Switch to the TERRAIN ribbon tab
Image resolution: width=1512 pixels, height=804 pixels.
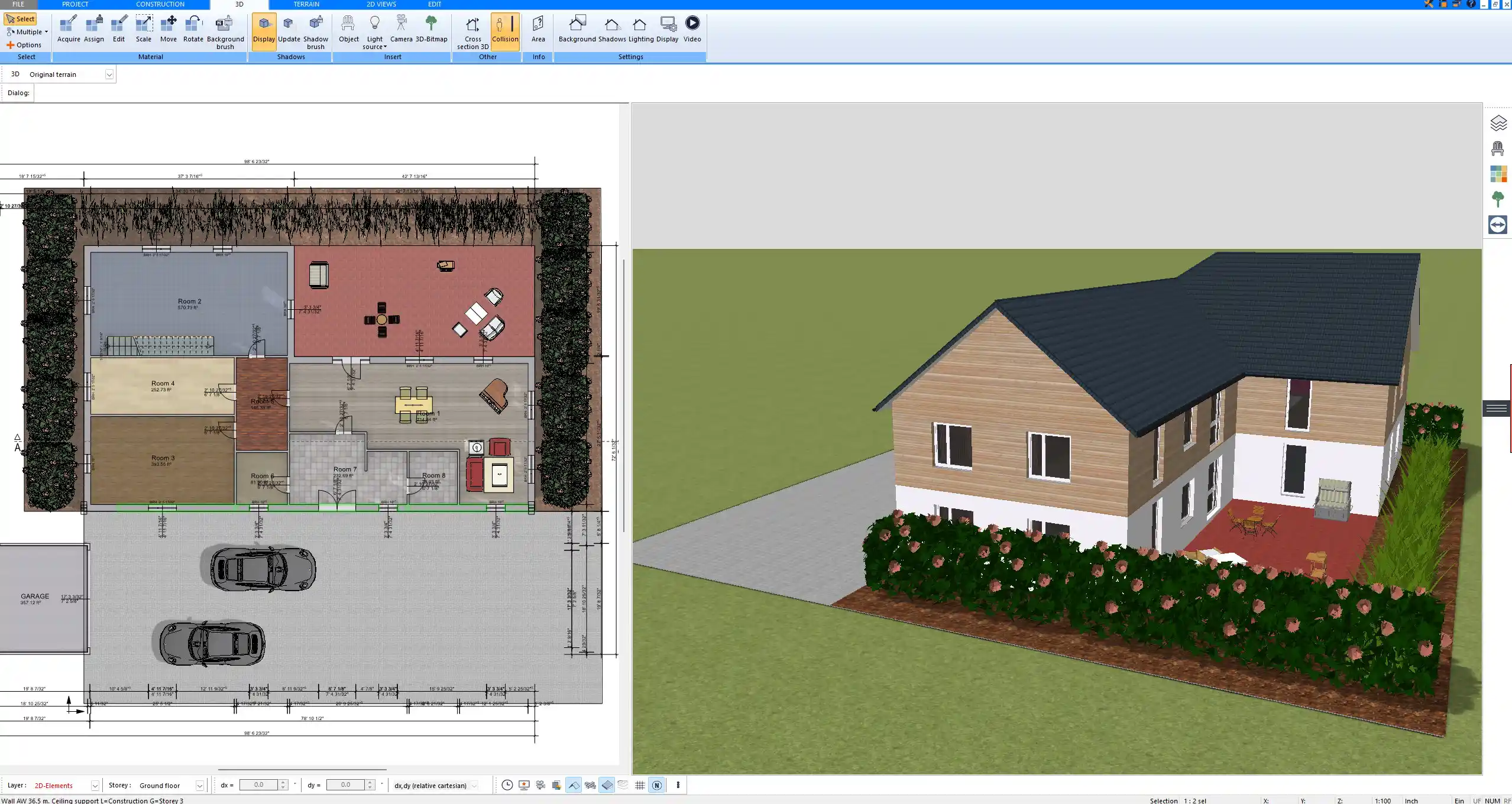tap(306, 4)
